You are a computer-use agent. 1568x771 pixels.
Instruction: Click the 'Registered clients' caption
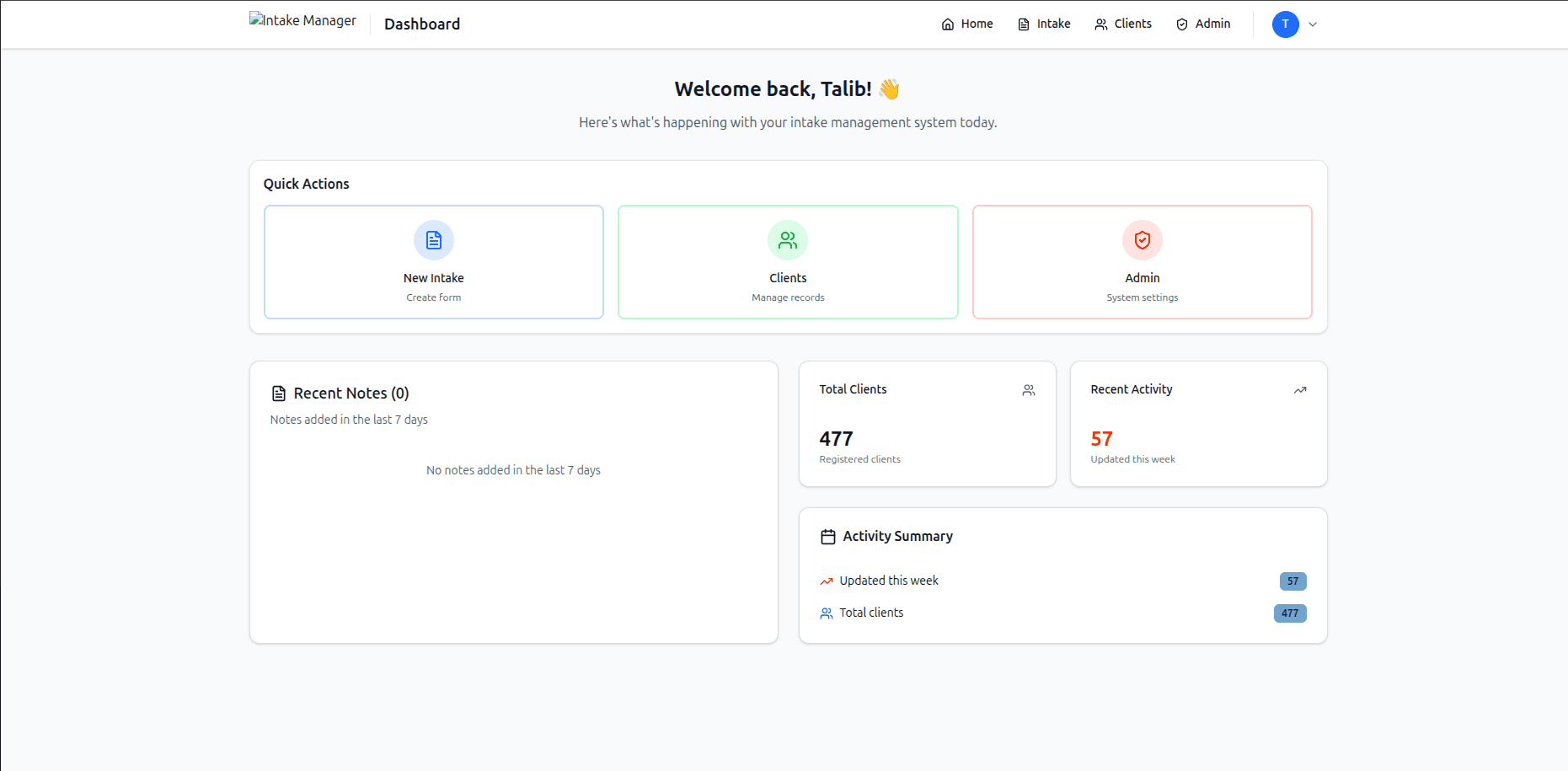(859, 459)
